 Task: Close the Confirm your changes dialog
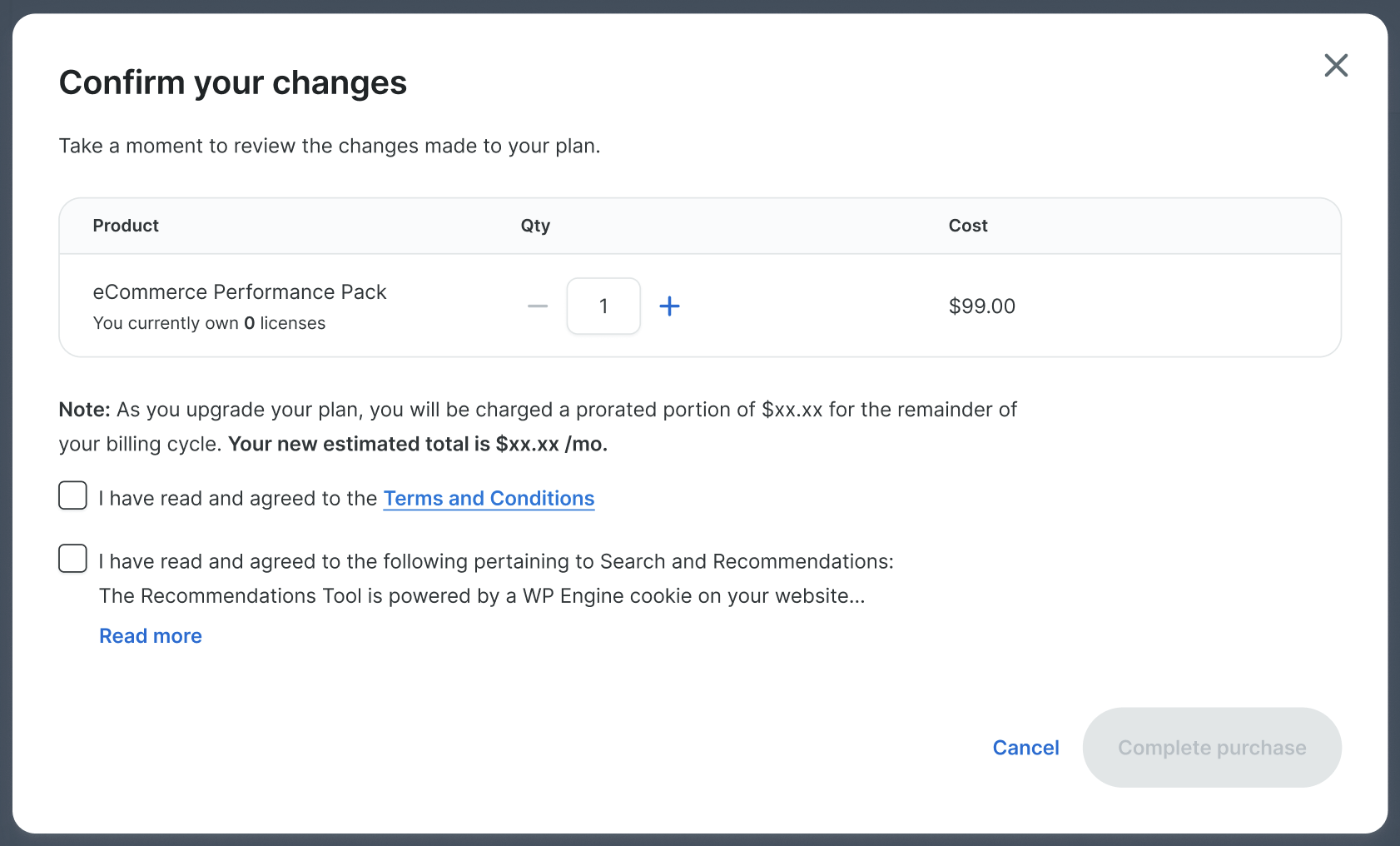[x=1336, y=65]
